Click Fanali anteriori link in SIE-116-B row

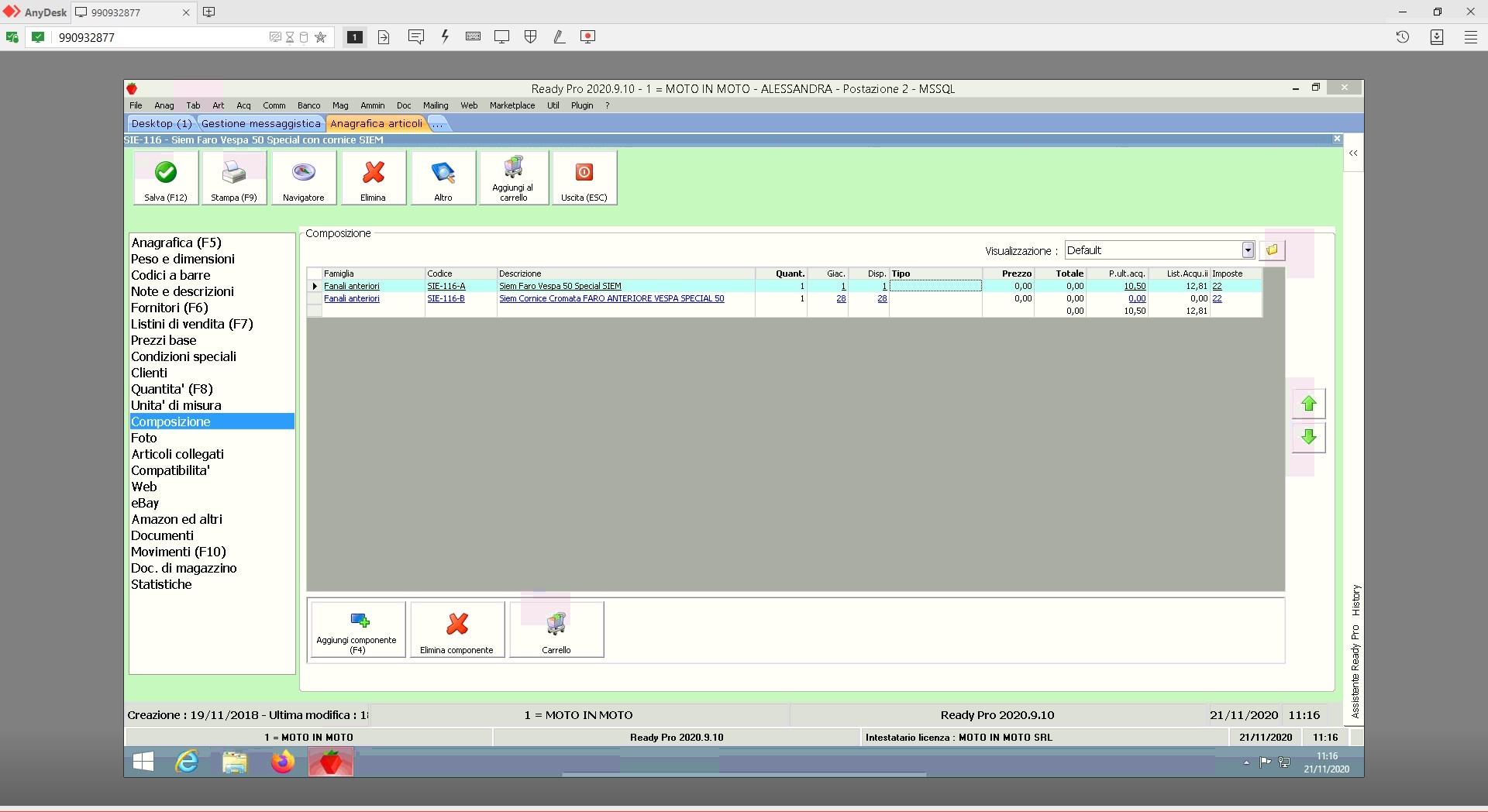[x=352, y=298]
